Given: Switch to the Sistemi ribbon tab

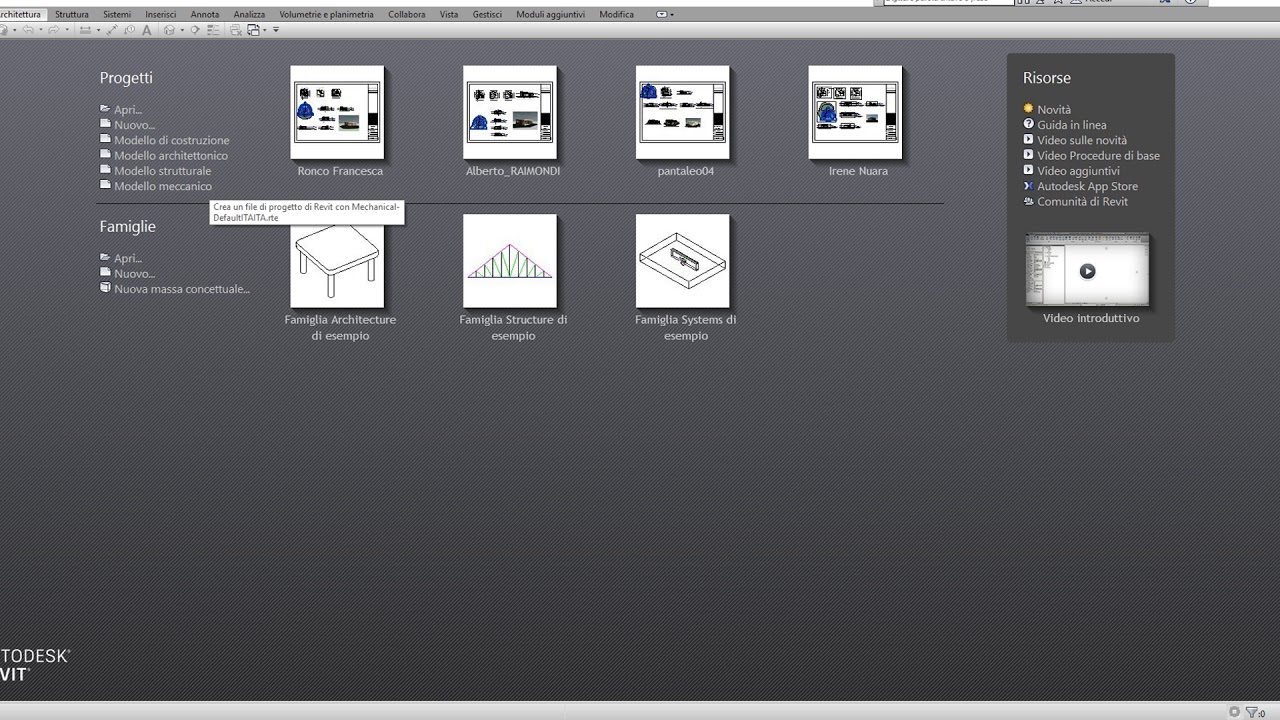Looking at the screenshot, I should [117, 15].
